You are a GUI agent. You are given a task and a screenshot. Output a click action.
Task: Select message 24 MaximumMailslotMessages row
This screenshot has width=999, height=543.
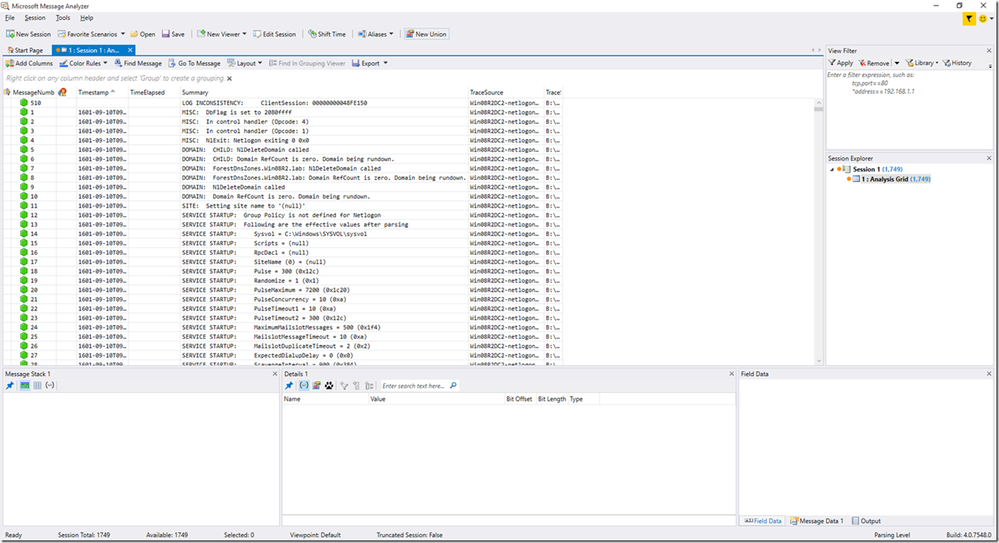pyautogui.click(x=282, y=328)
